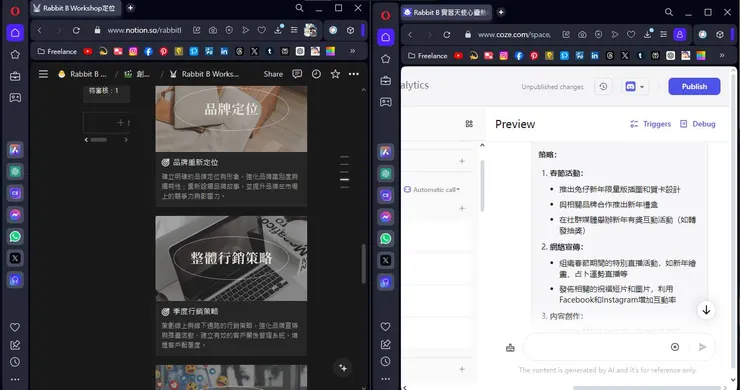
Task: Open WhatsApp in right Opera sidebar
Action: 386,238
